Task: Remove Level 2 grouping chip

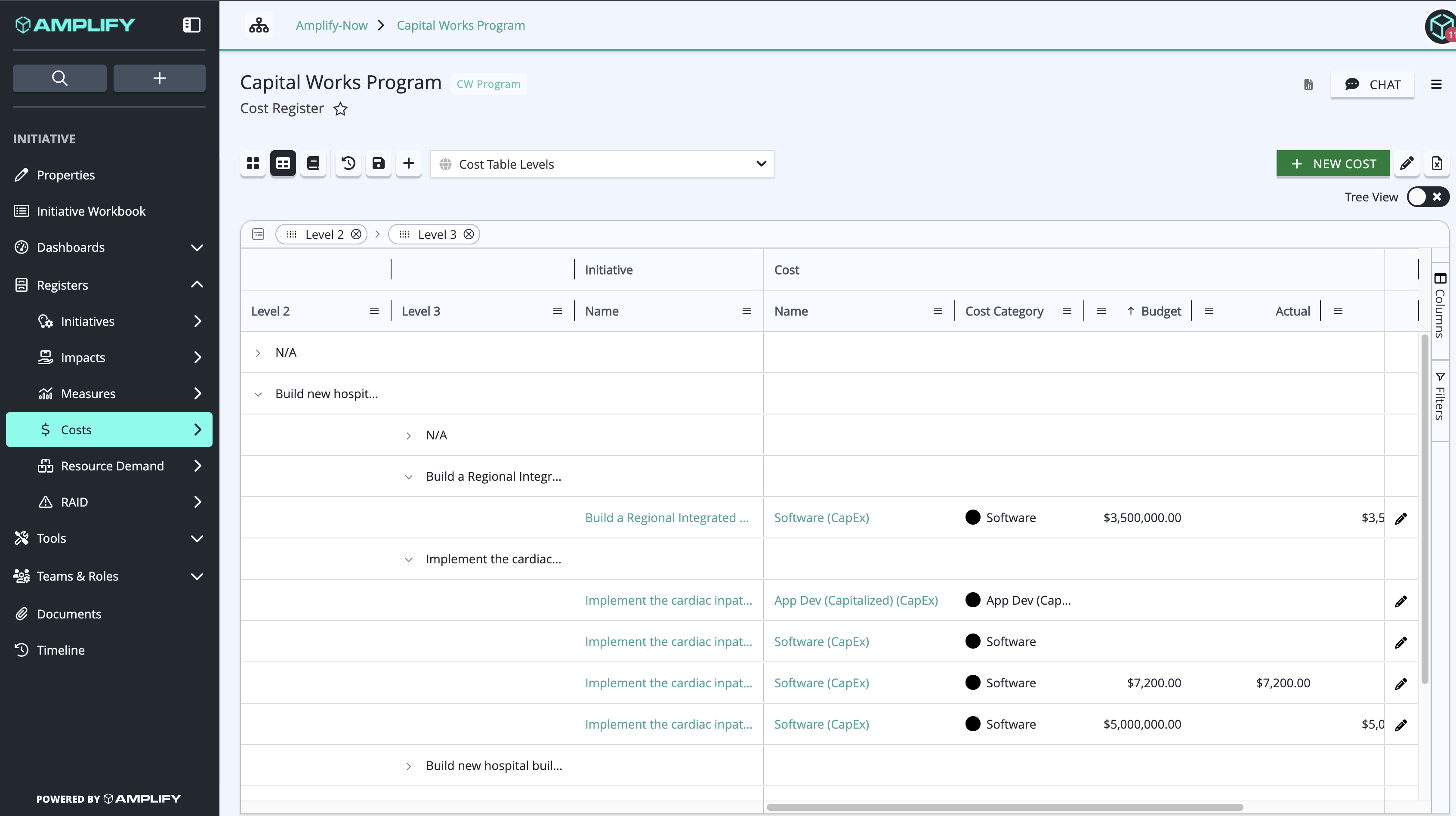Action: coord(356,235)
